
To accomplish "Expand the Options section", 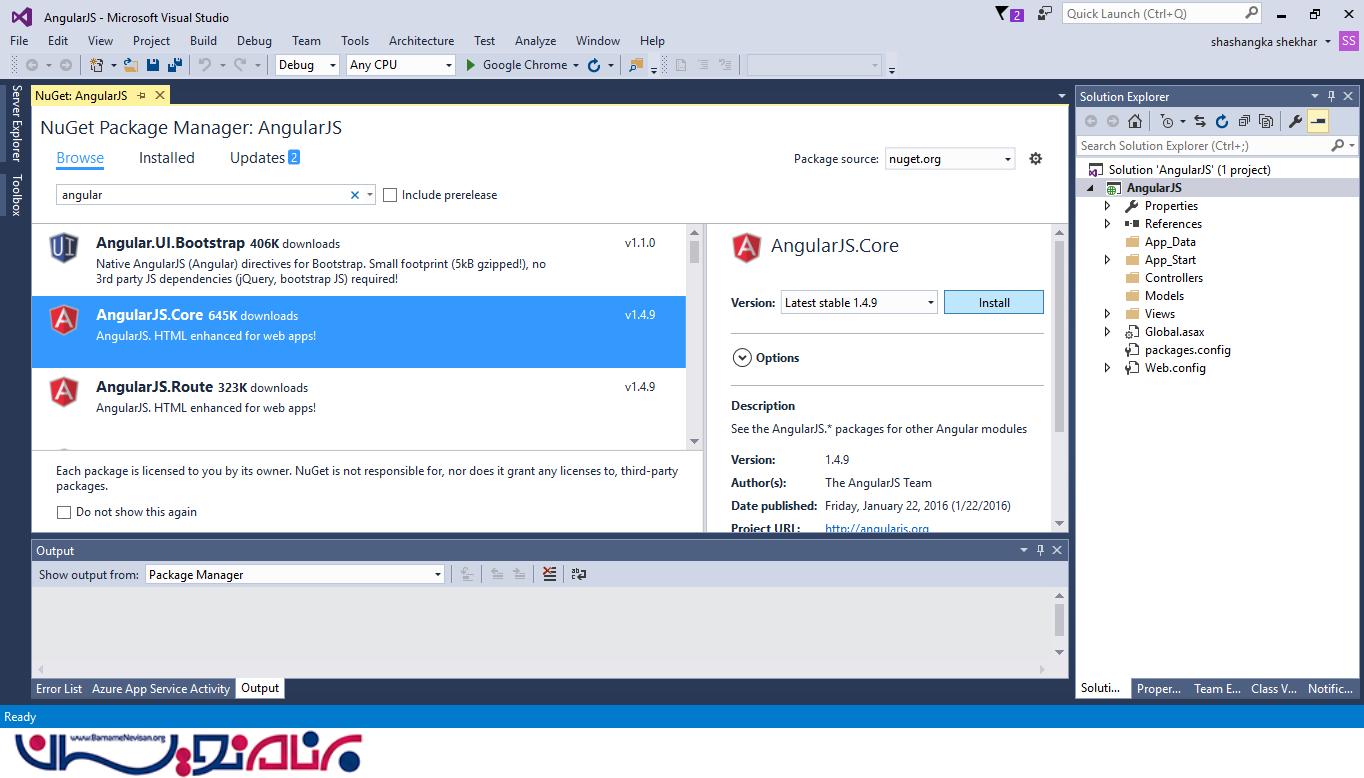I will (742, 358).
